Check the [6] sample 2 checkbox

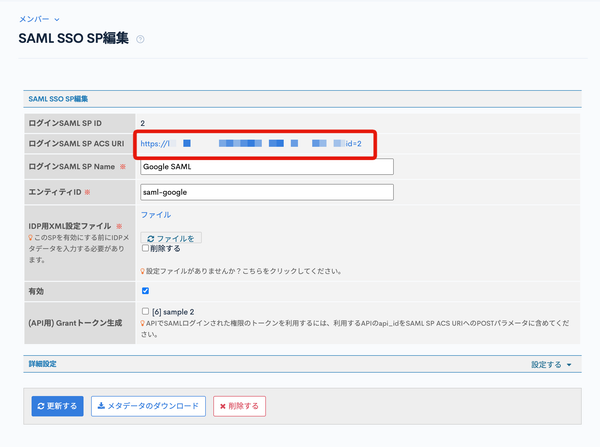pyautogui.click(x=145, y=311)
